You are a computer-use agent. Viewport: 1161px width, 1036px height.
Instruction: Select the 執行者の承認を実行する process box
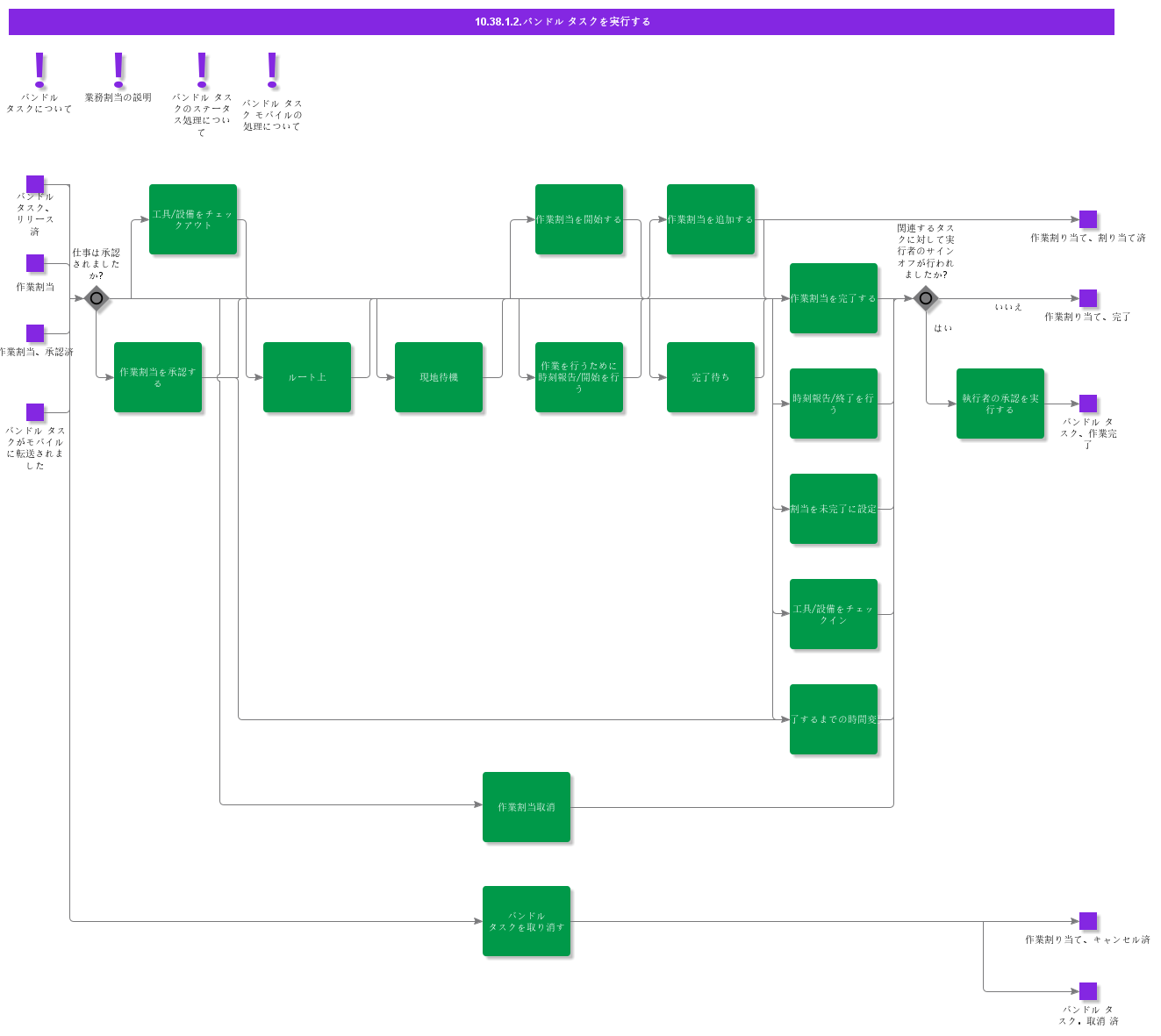[1000, 404]
